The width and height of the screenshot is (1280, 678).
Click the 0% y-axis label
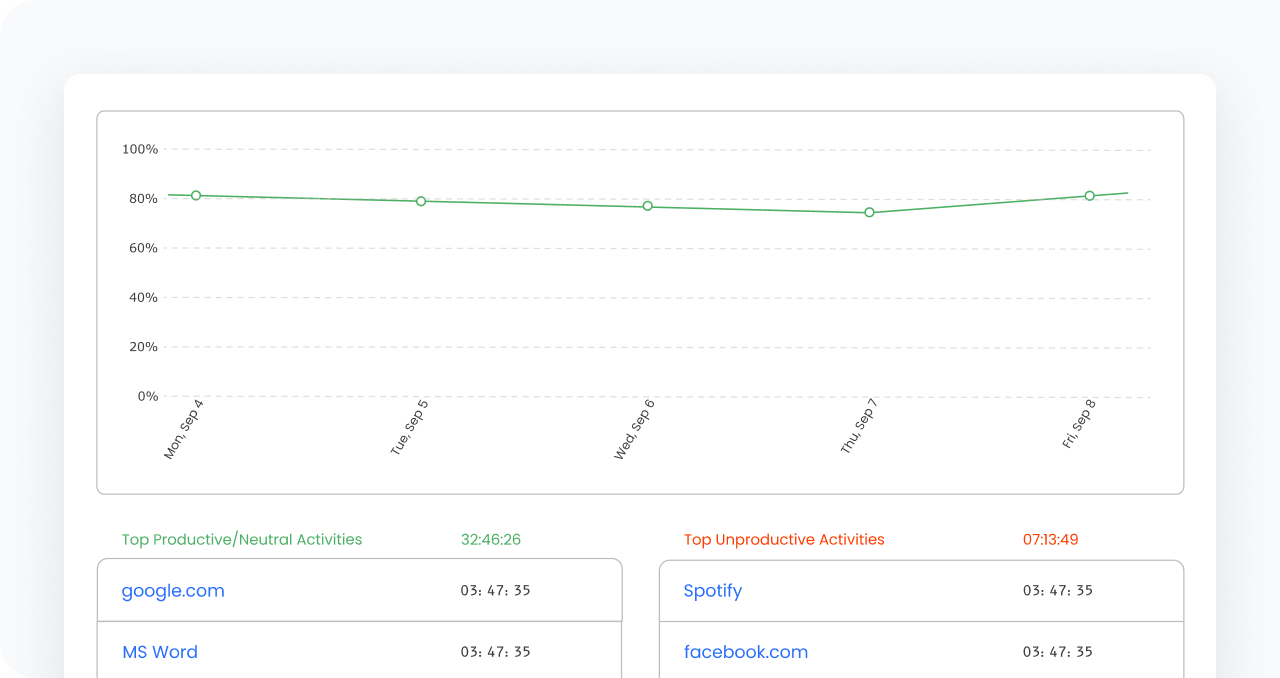click(148, 397)
